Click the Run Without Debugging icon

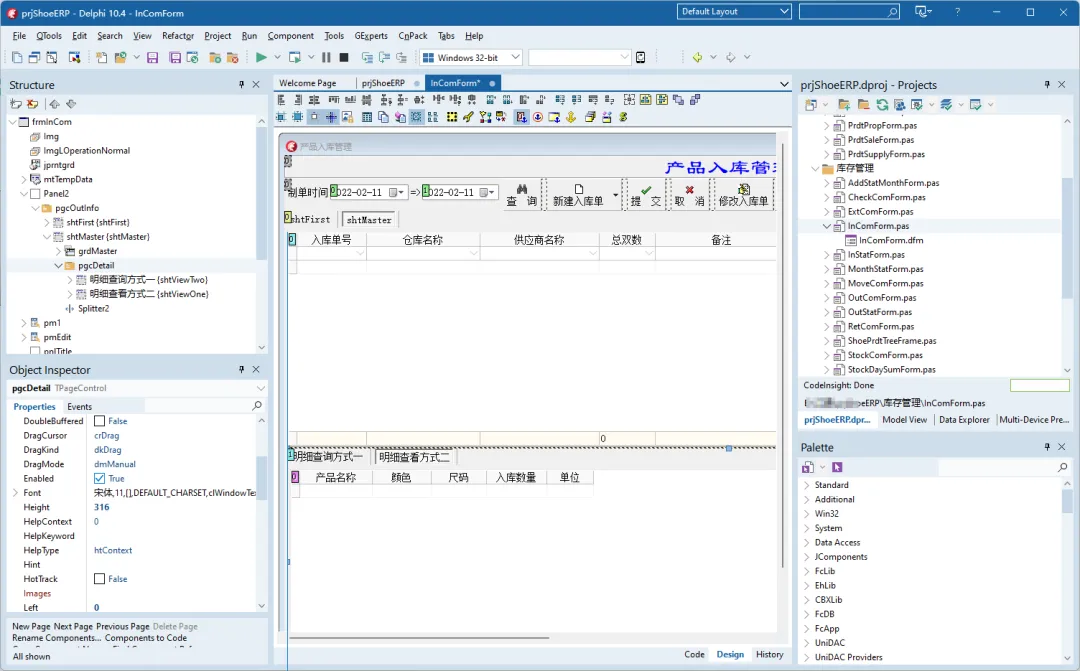pos(295,58)
